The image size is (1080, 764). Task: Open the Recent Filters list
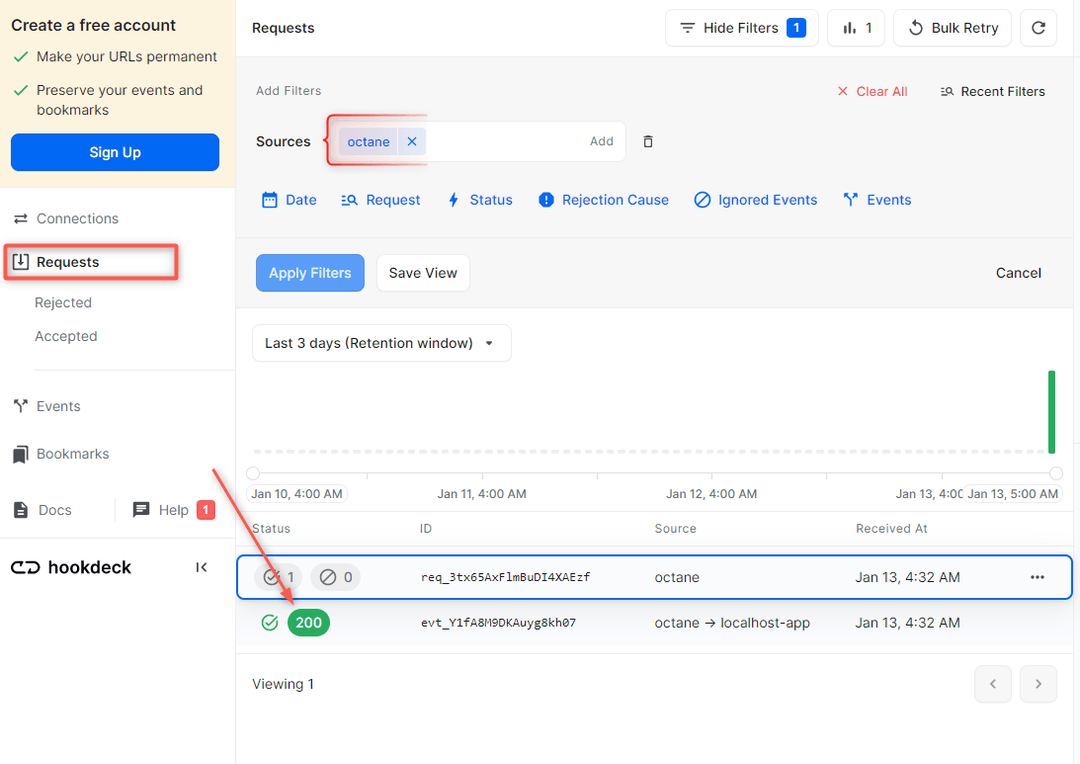992,91
